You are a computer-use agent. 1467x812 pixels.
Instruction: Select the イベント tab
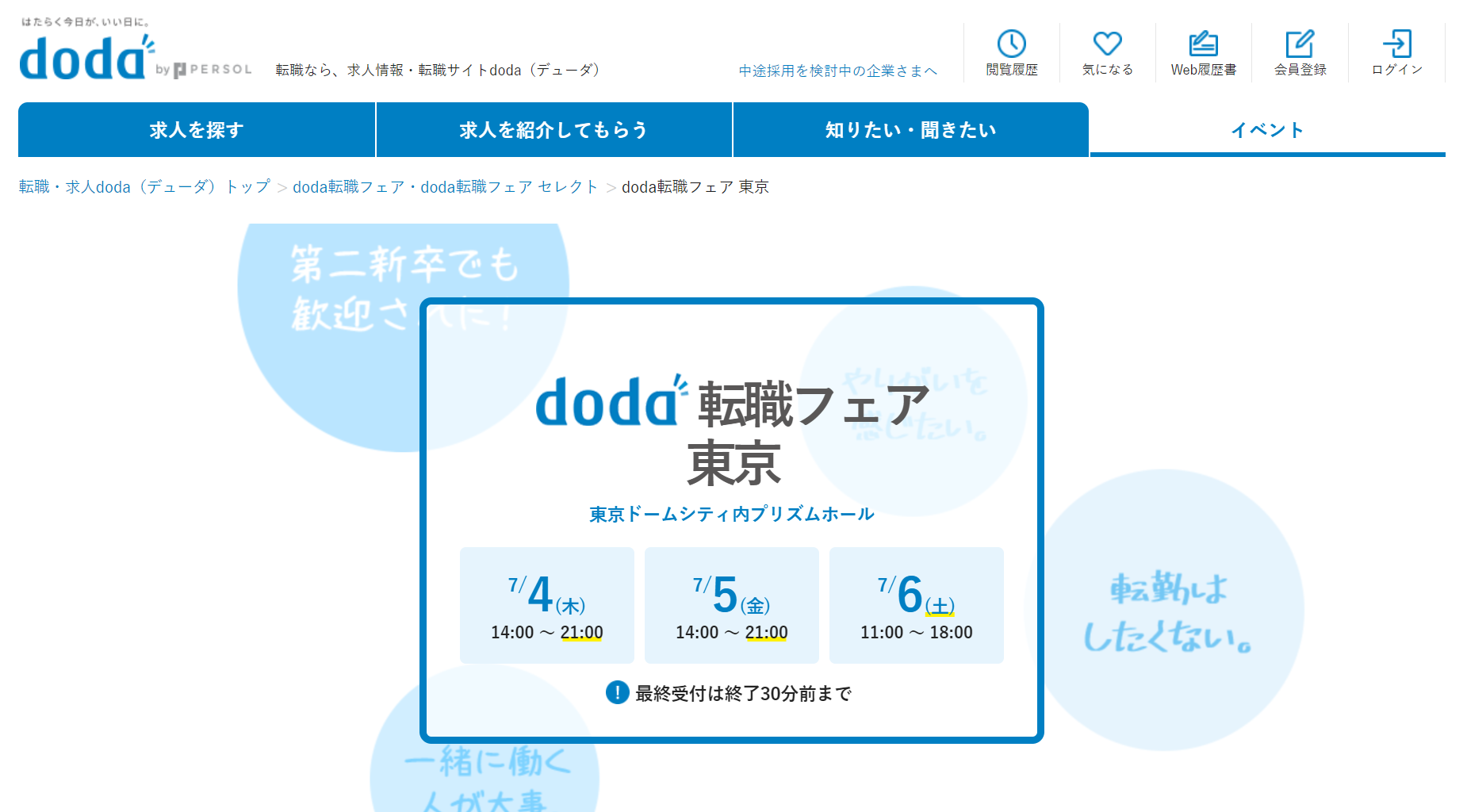(1267, 129)
